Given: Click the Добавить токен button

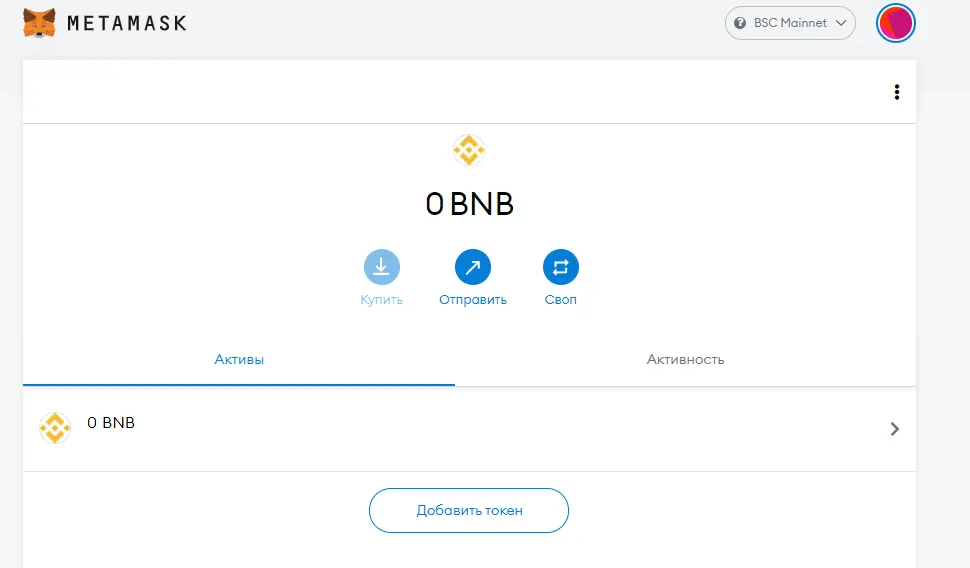Looking at the screenshot, I should (x=469, y=510).
